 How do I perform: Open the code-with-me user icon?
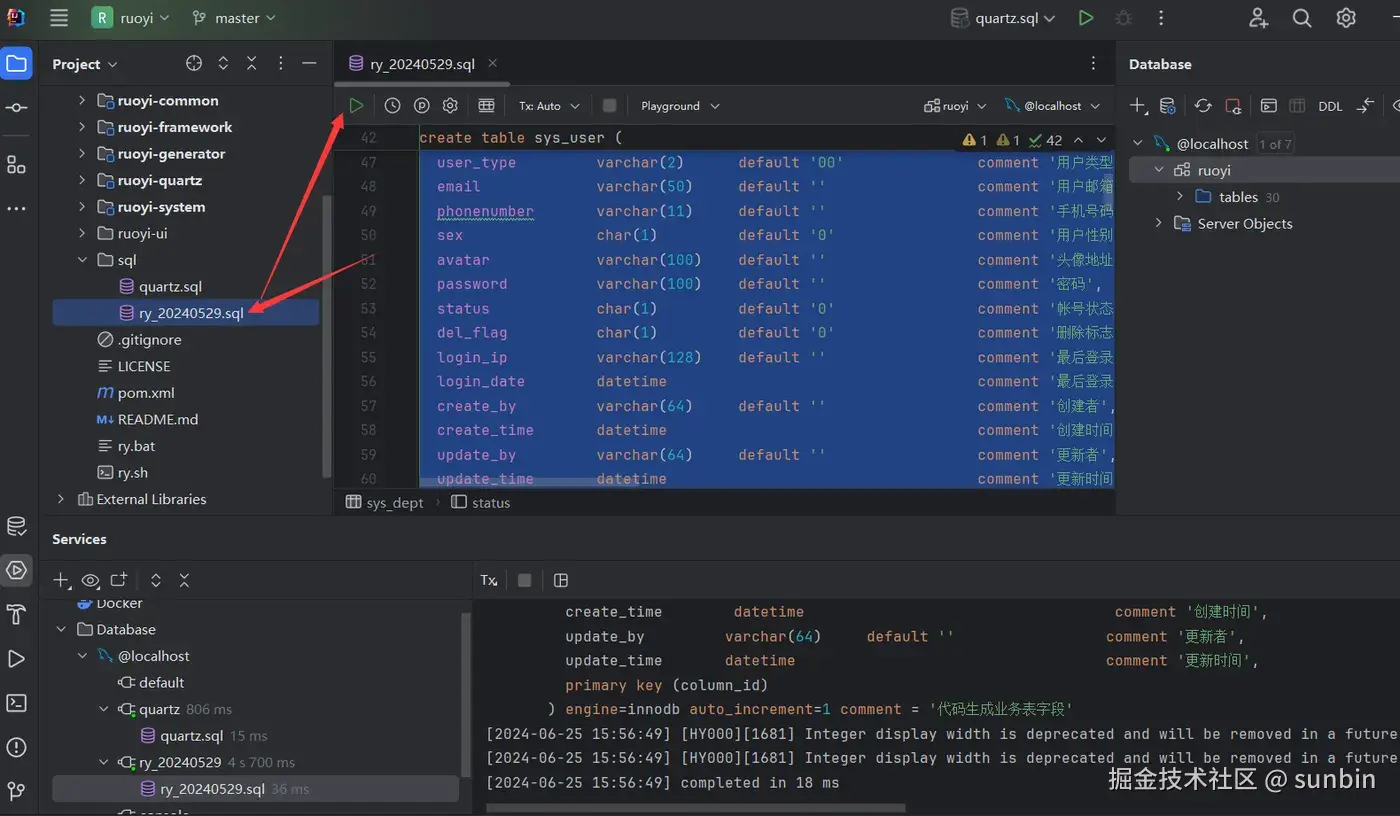pyautogui.click(x=1258, y=18)
